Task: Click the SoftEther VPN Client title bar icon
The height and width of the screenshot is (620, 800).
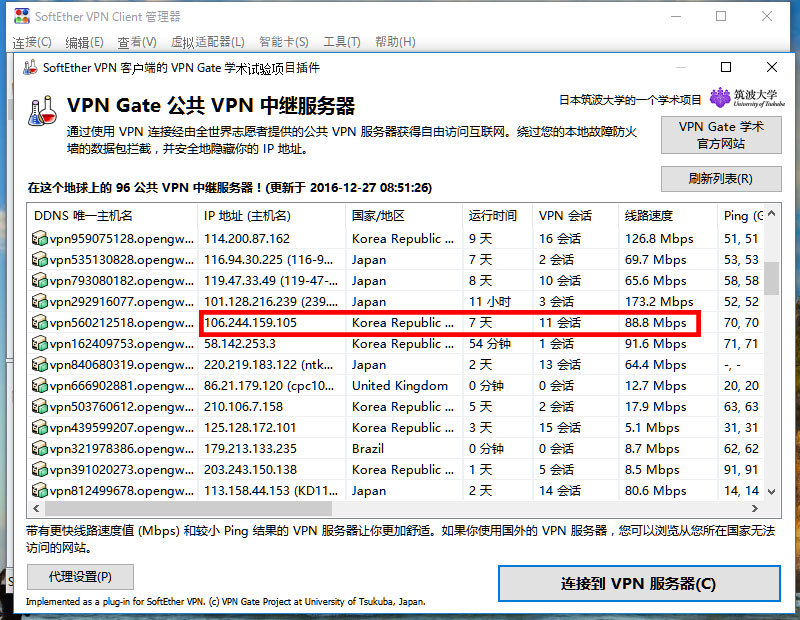Action: (21, 16)
